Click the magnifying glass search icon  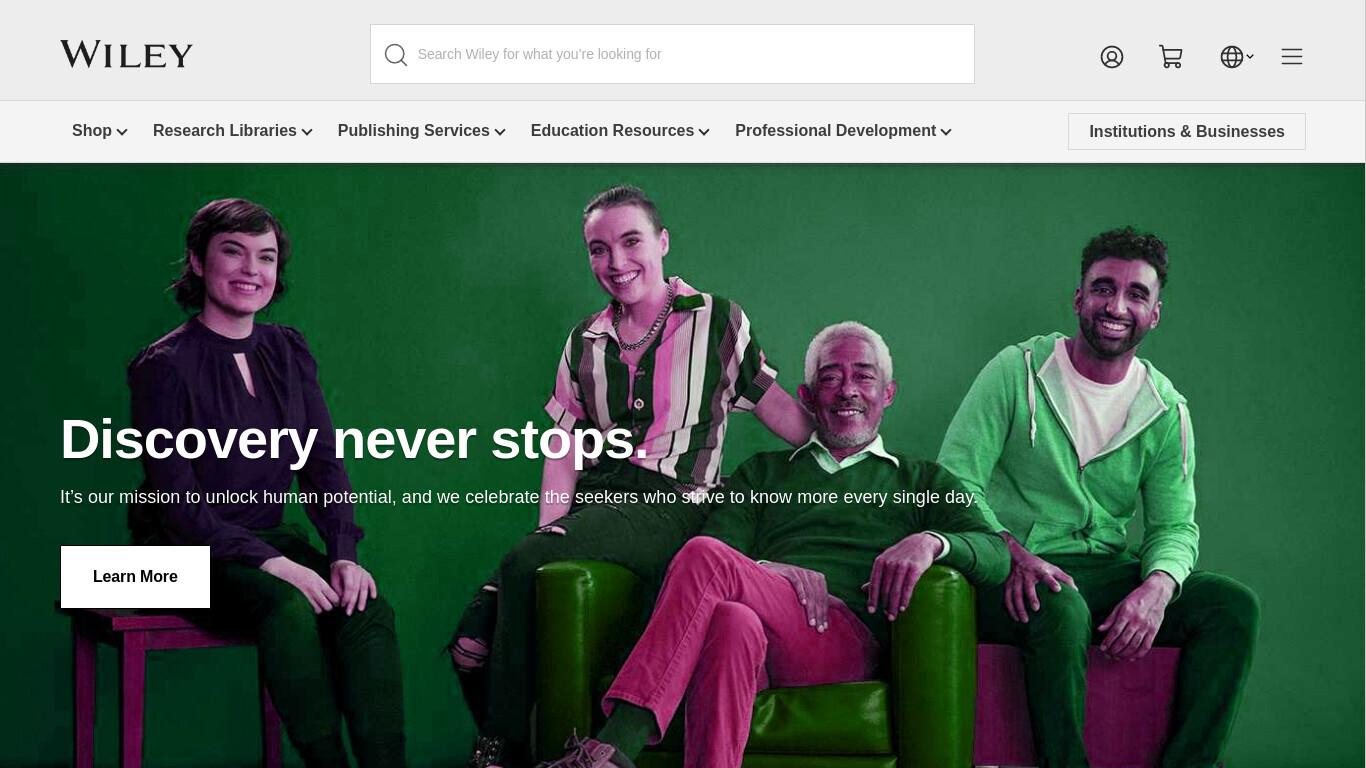click(x=396, y=55)
